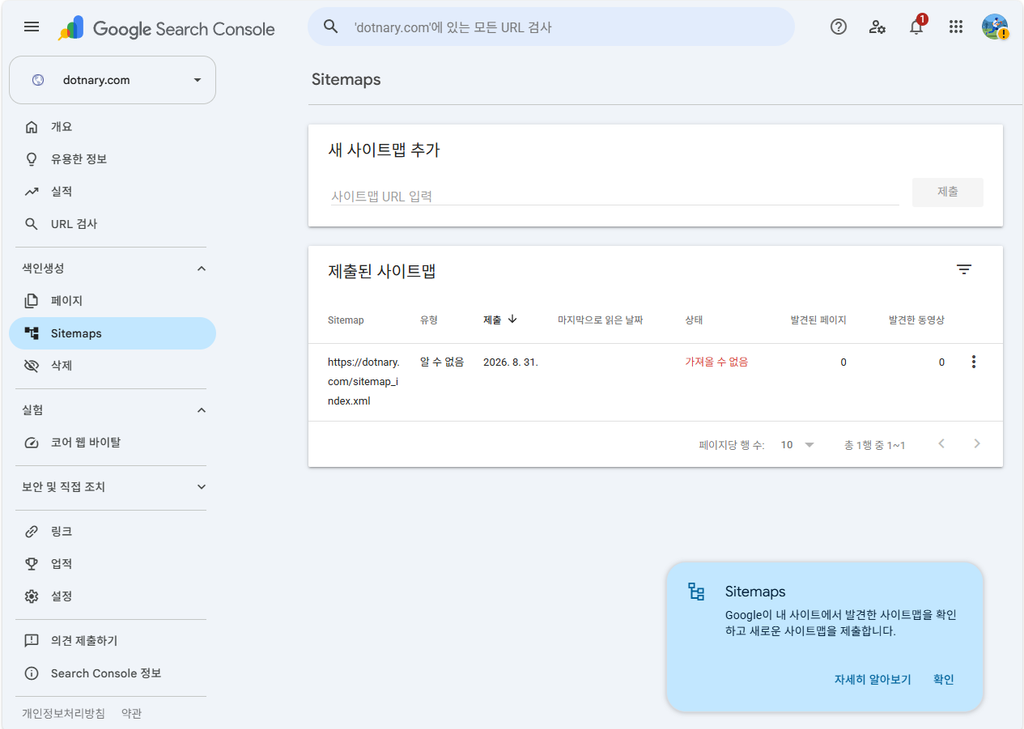The image size is (1024, 729).
Task: Go to the previous page of sitemaps
Action: [942, 444]
